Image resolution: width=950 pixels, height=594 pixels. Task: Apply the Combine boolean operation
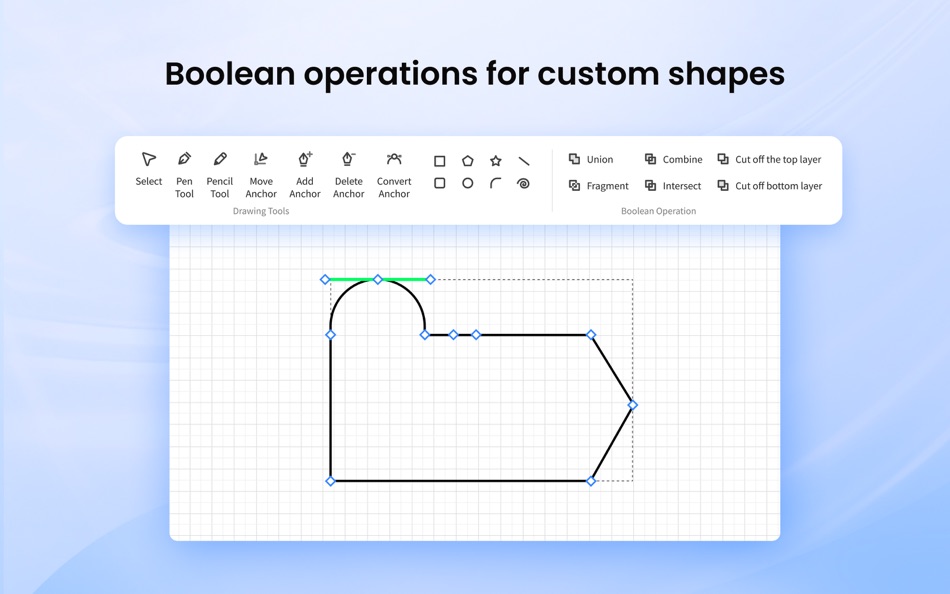tap(675, 159)
